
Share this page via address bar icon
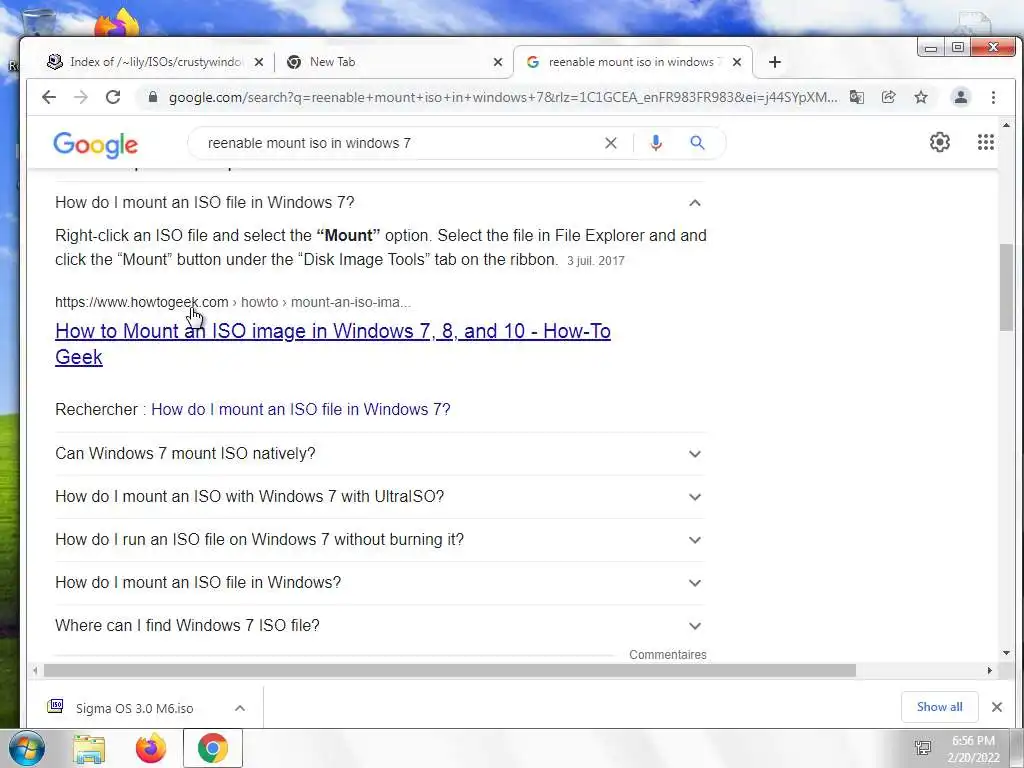point(888,97)
